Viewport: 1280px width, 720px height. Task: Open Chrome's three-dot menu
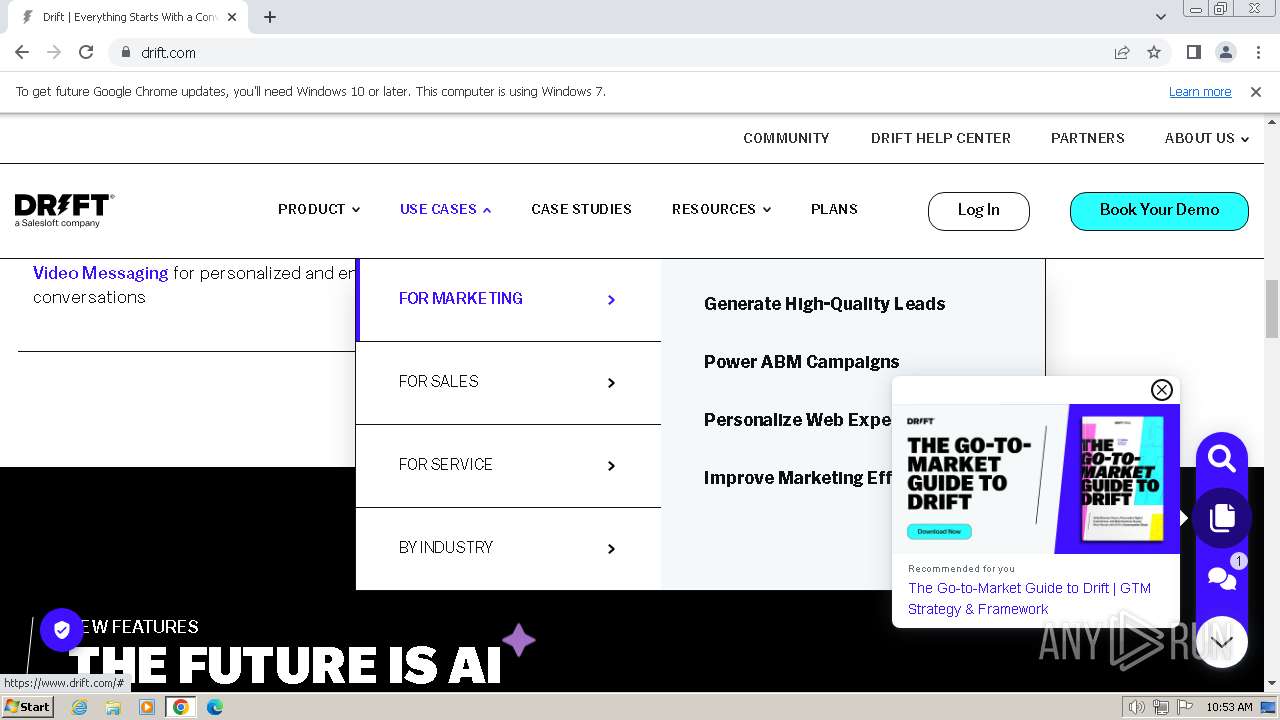point(1257,52)
